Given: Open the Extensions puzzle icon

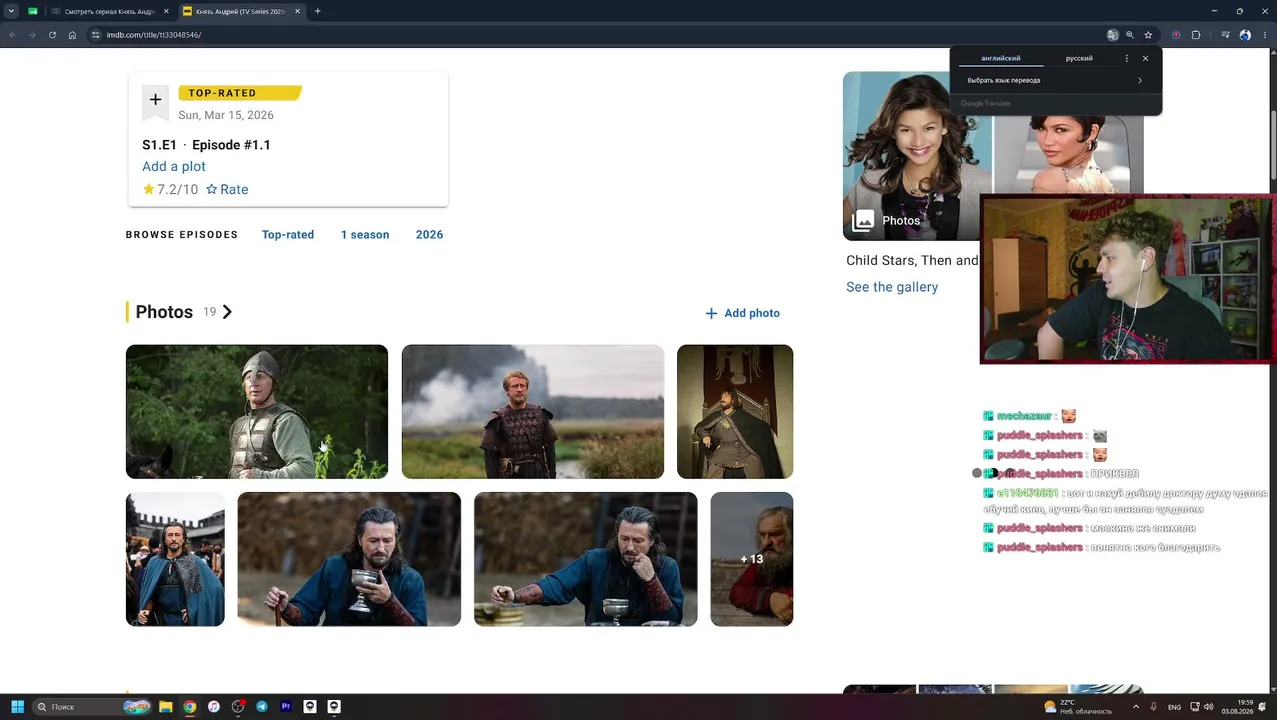Looking at the screenshot, I should 1196,35.
